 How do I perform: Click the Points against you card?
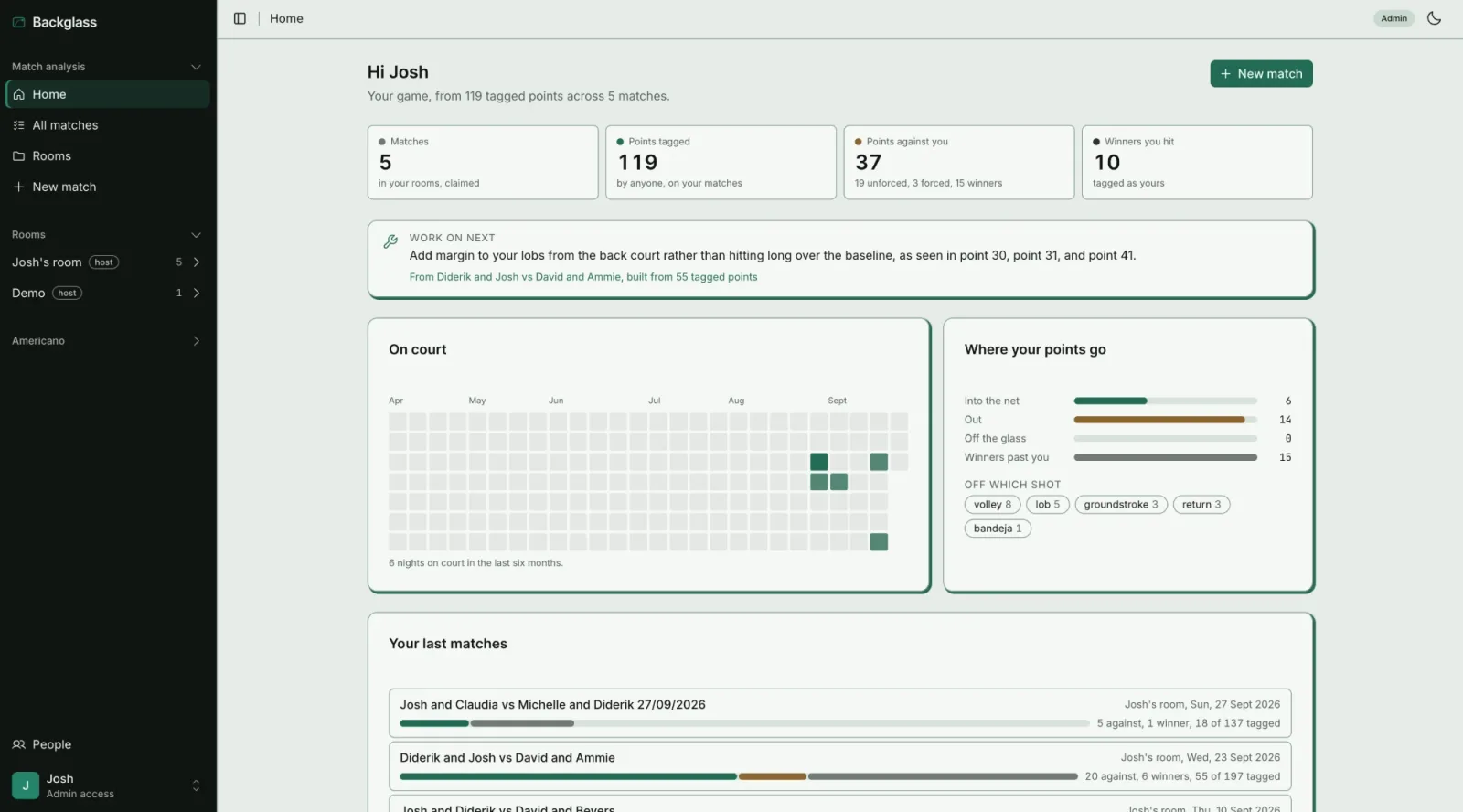coord(958,162)
